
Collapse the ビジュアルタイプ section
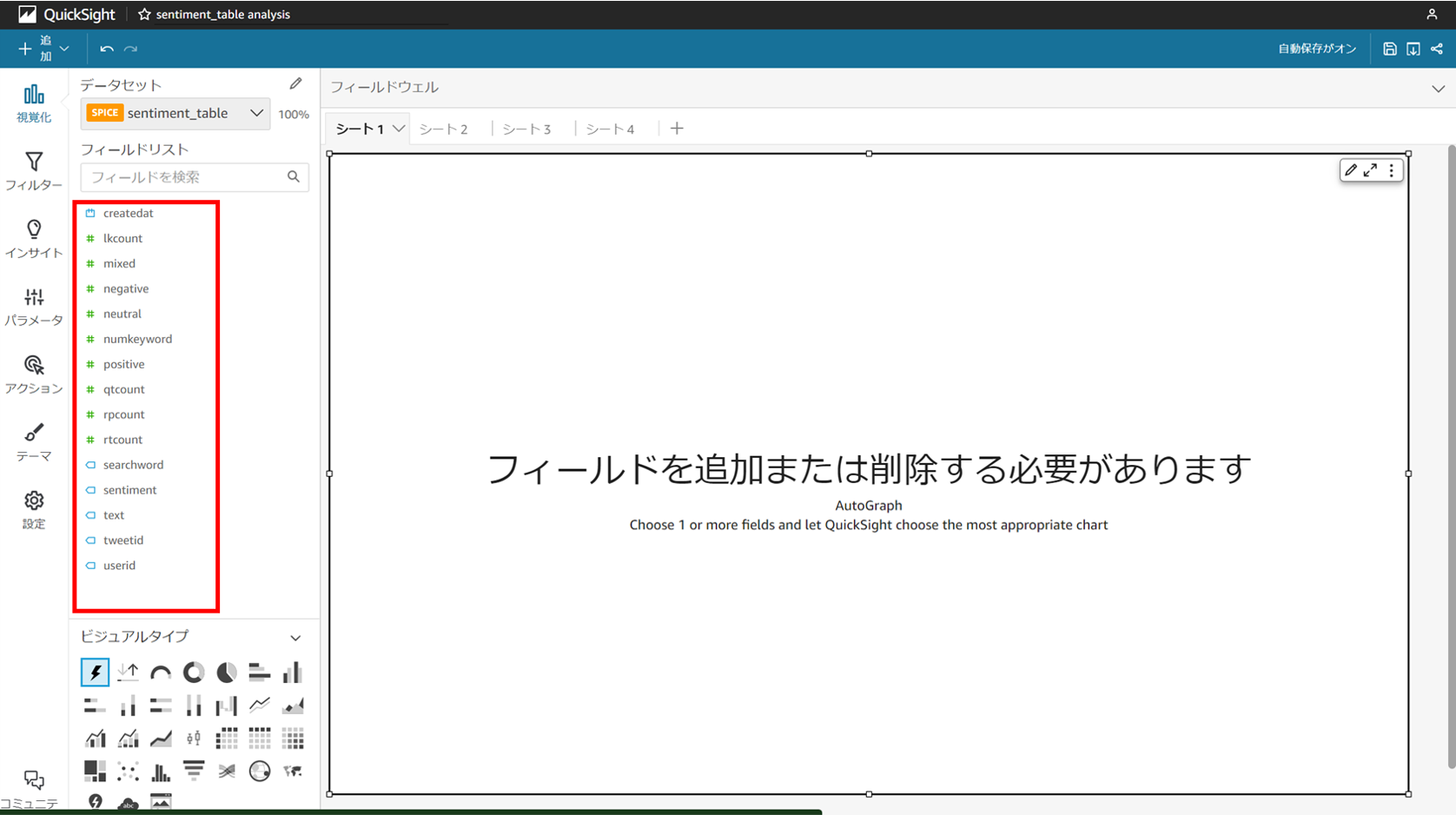[295, 637]
